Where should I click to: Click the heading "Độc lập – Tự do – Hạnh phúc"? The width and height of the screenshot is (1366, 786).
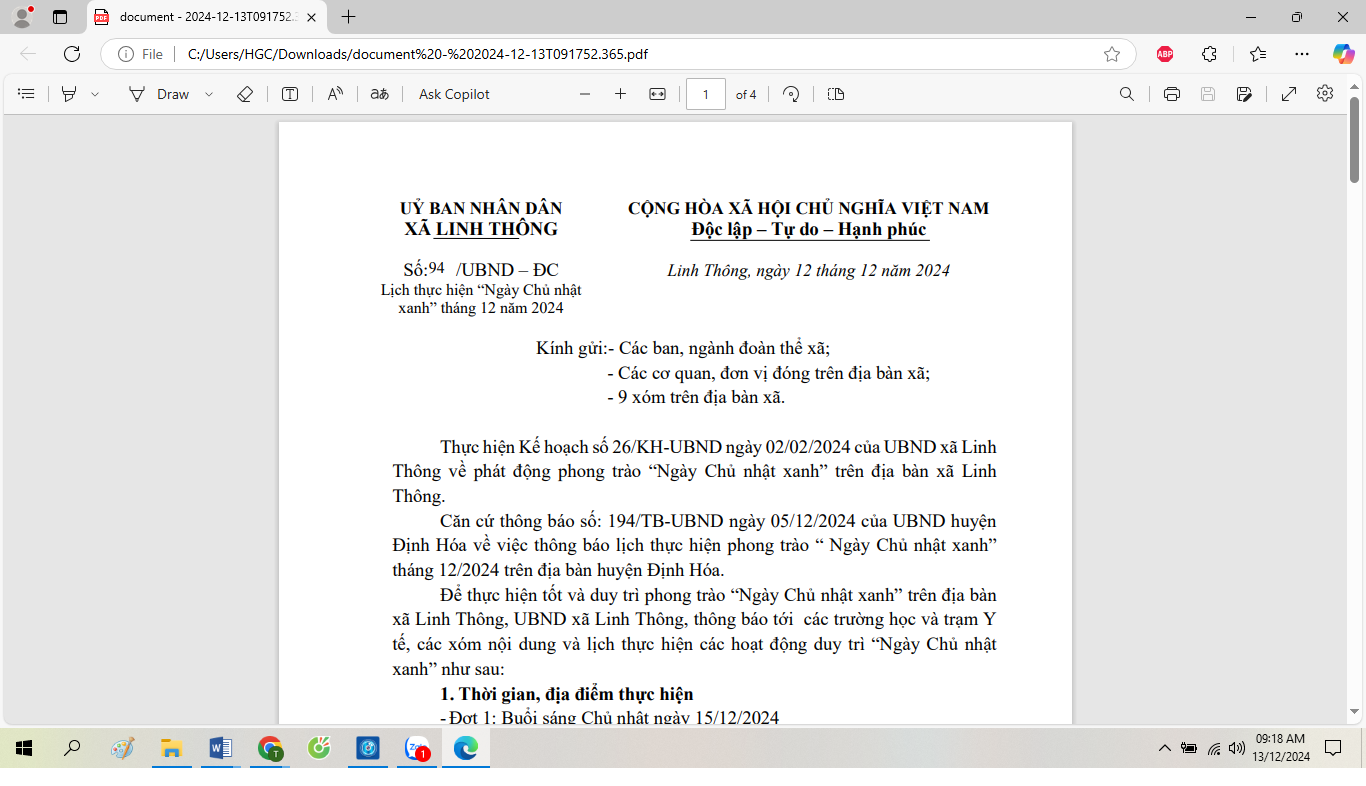click(x=809, y=230)
